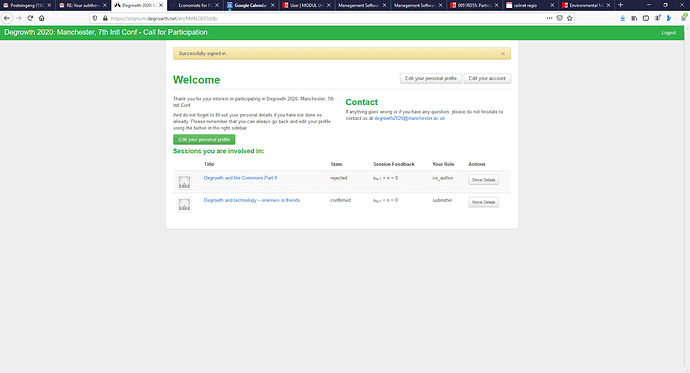Click the degrowth2020 contact email link

[409, 118]
